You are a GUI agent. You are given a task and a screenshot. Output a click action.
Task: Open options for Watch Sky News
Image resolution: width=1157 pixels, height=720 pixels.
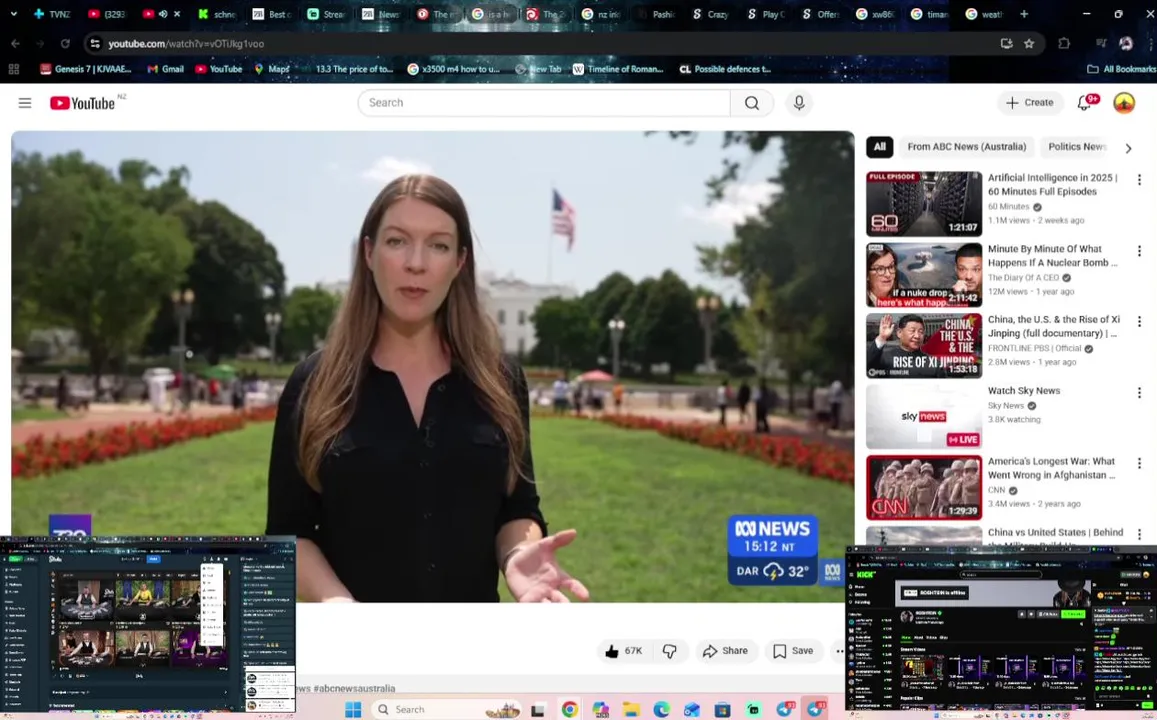1139,392
